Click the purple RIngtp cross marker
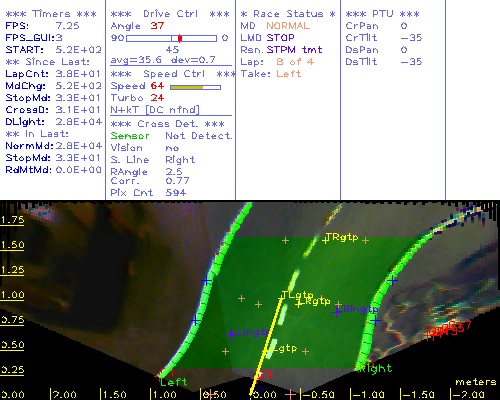500x400 pixels. 337,311
